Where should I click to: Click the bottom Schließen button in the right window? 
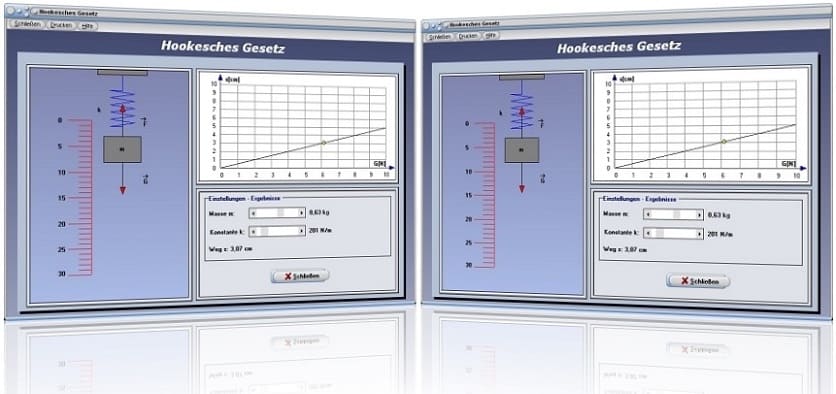(x=698, y=281)
